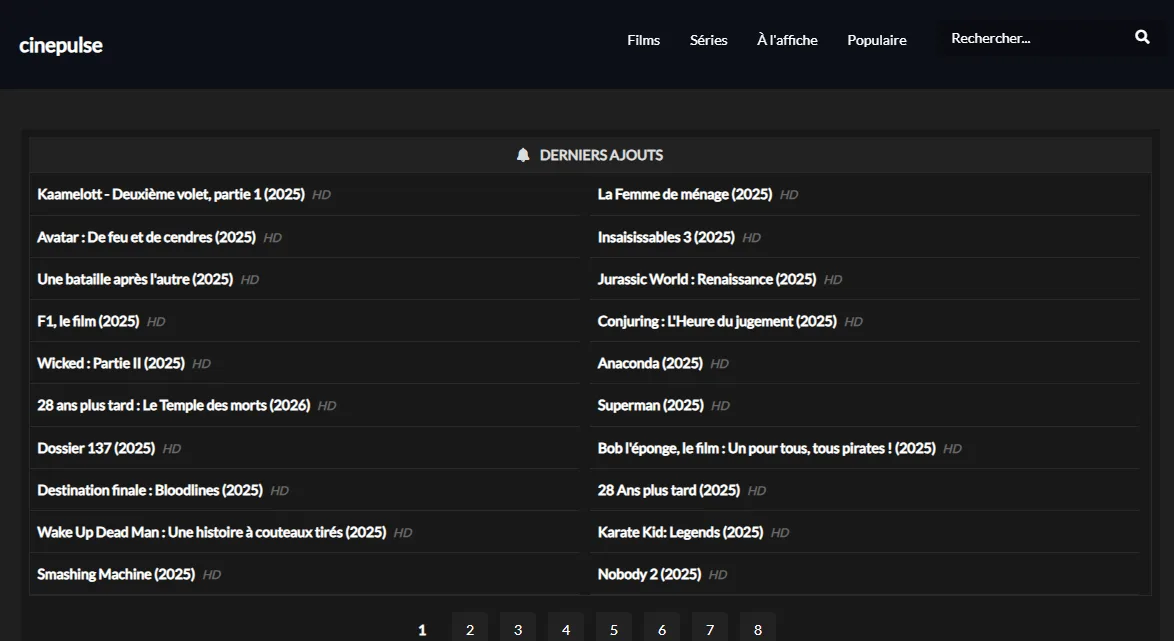Open the Films menu
The image size is (1174, 641).
[643, 40]
